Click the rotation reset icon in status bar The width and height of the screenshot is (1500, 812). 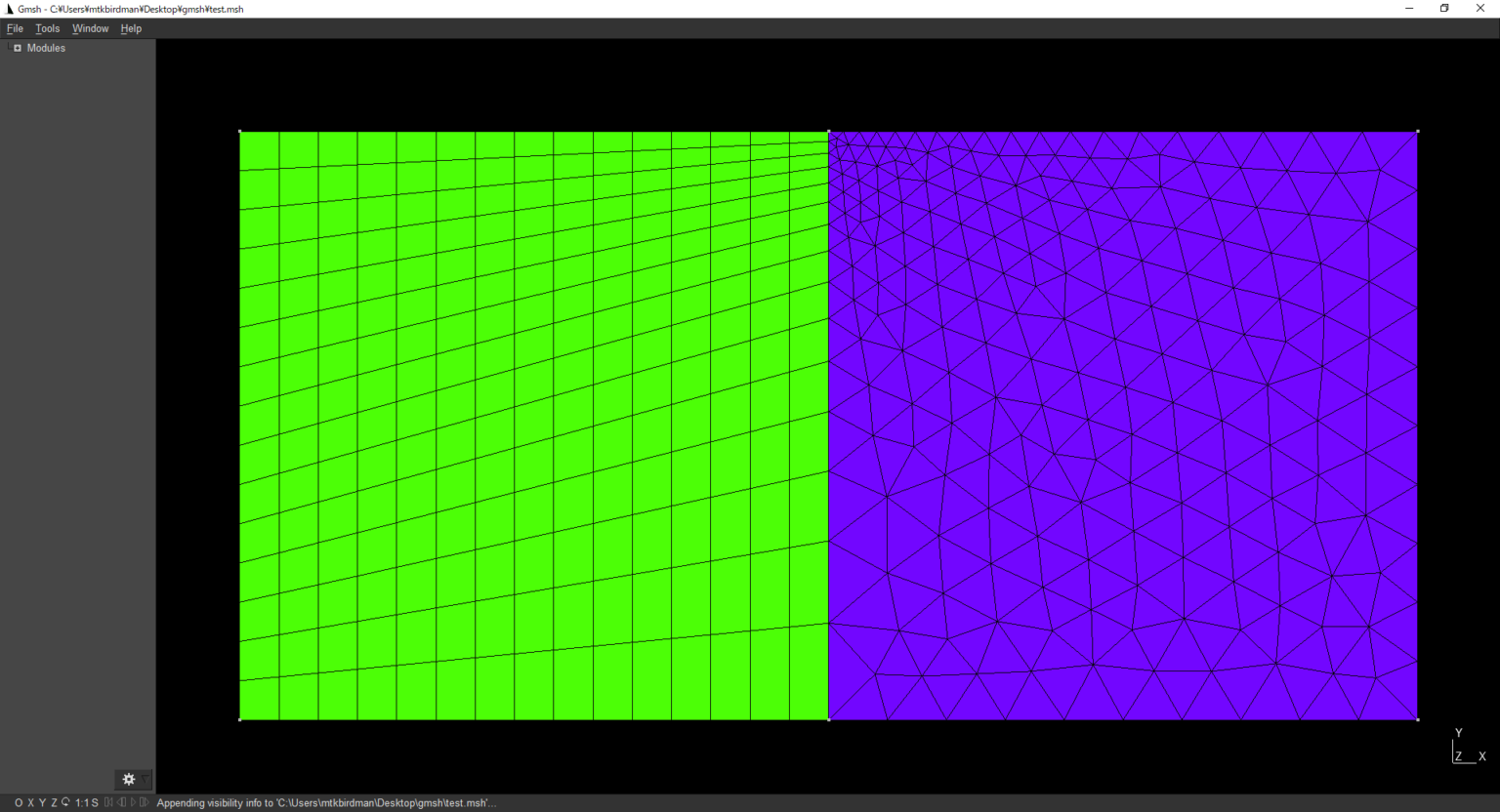point(63,802)
